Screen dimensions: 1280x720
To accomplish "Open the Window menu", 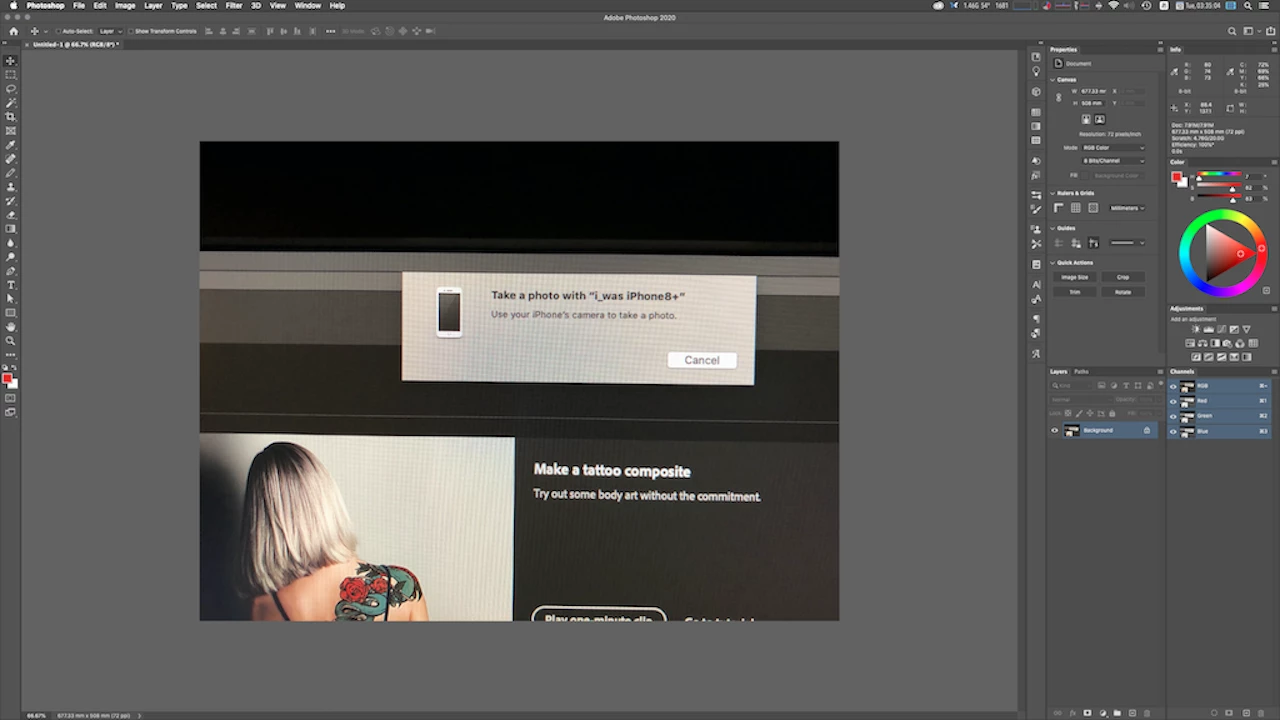I will [308, 5].
